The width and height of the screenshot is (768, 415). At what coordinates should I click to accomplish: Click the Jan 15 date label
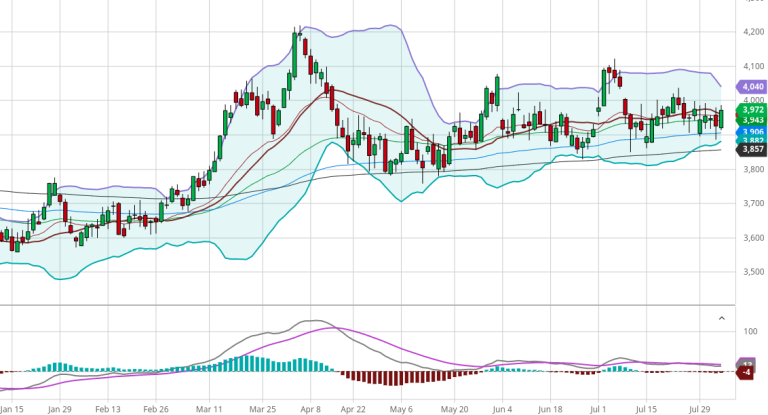[13, 409]
